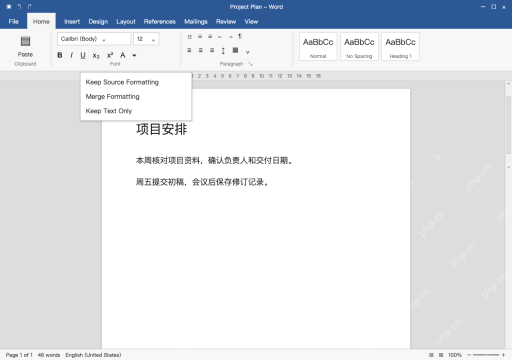
Task: Click the vertical scrollbar down arrow
Action: pos(508,167)
